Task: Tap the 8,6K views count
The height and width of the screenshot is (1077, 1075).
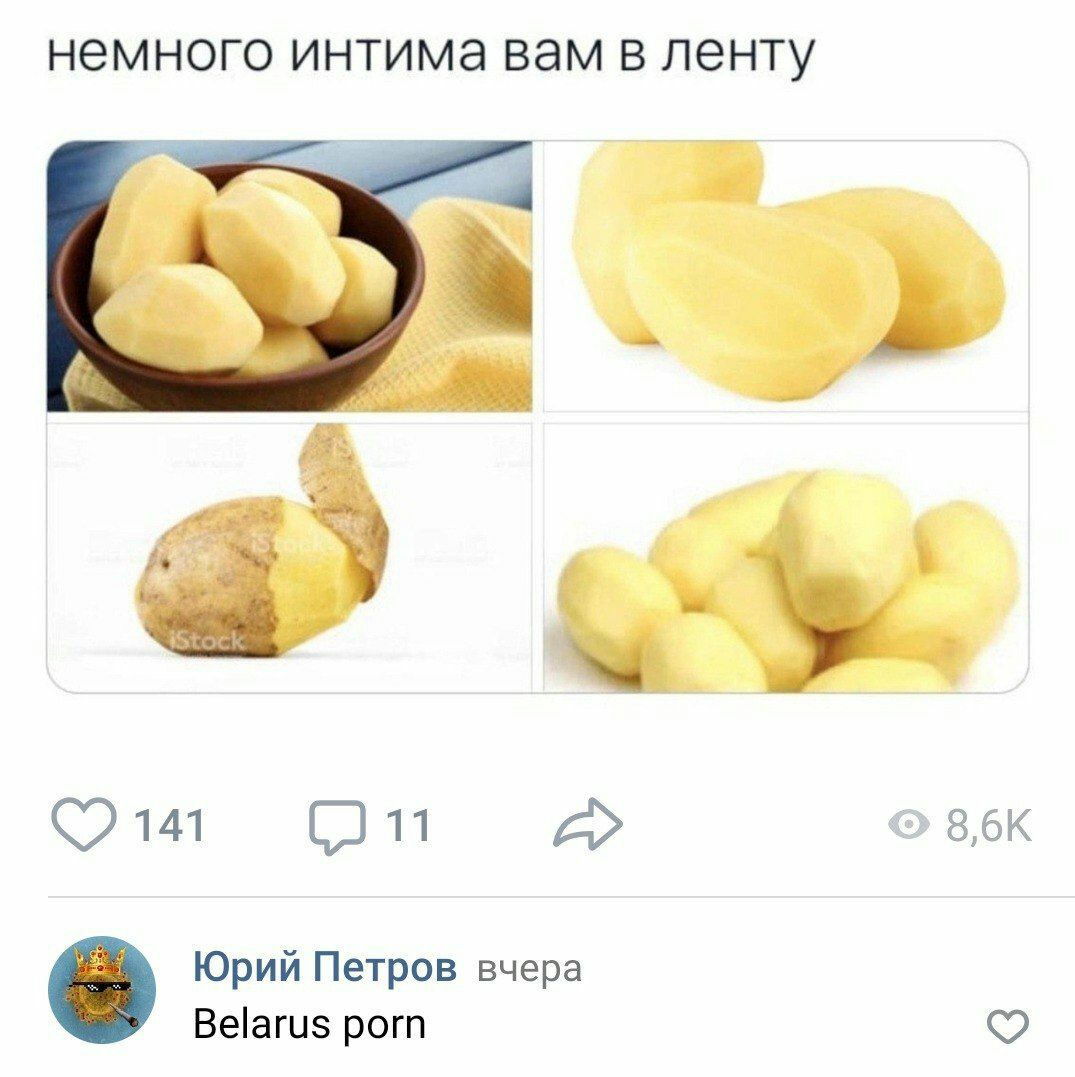Action: coord(988,826)
